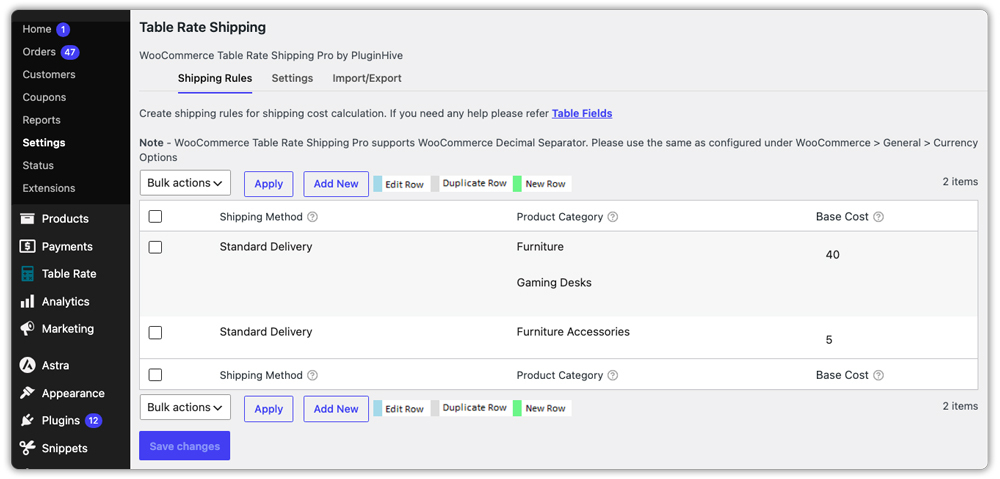Open the Table Fields help link

coord(582,114)
